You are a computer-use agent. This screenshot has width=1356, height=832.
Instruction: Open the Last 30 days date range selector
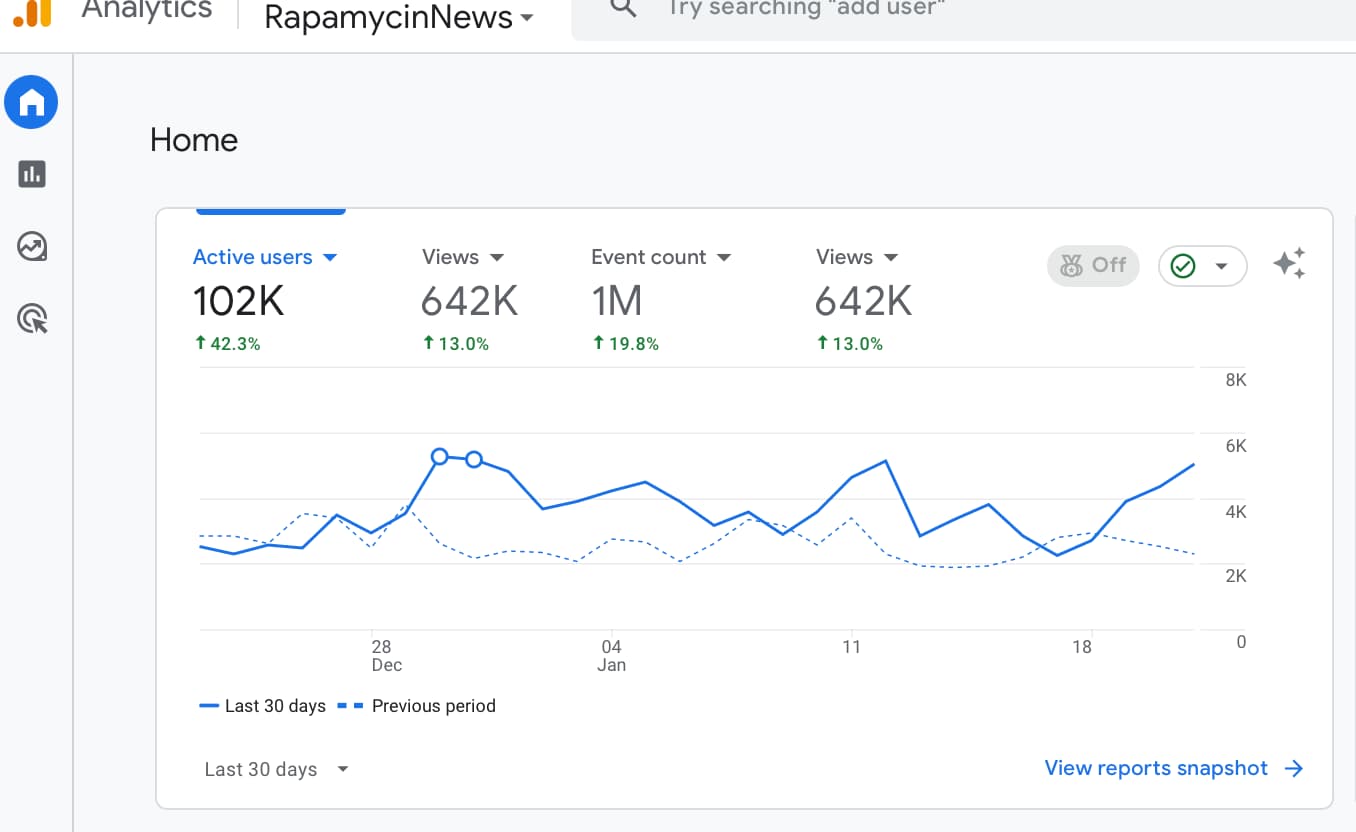(x=276, y=769)
